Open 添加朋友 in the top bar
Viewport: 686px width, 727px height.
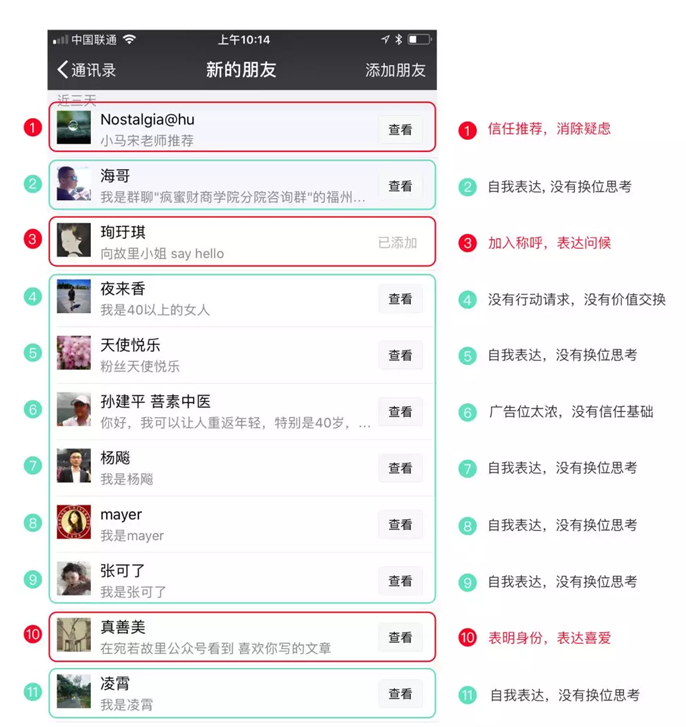point(395,70)
